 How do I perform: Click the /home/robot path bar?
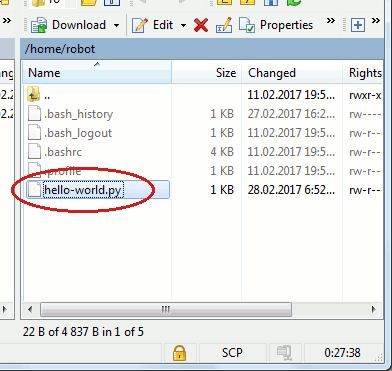202,49
